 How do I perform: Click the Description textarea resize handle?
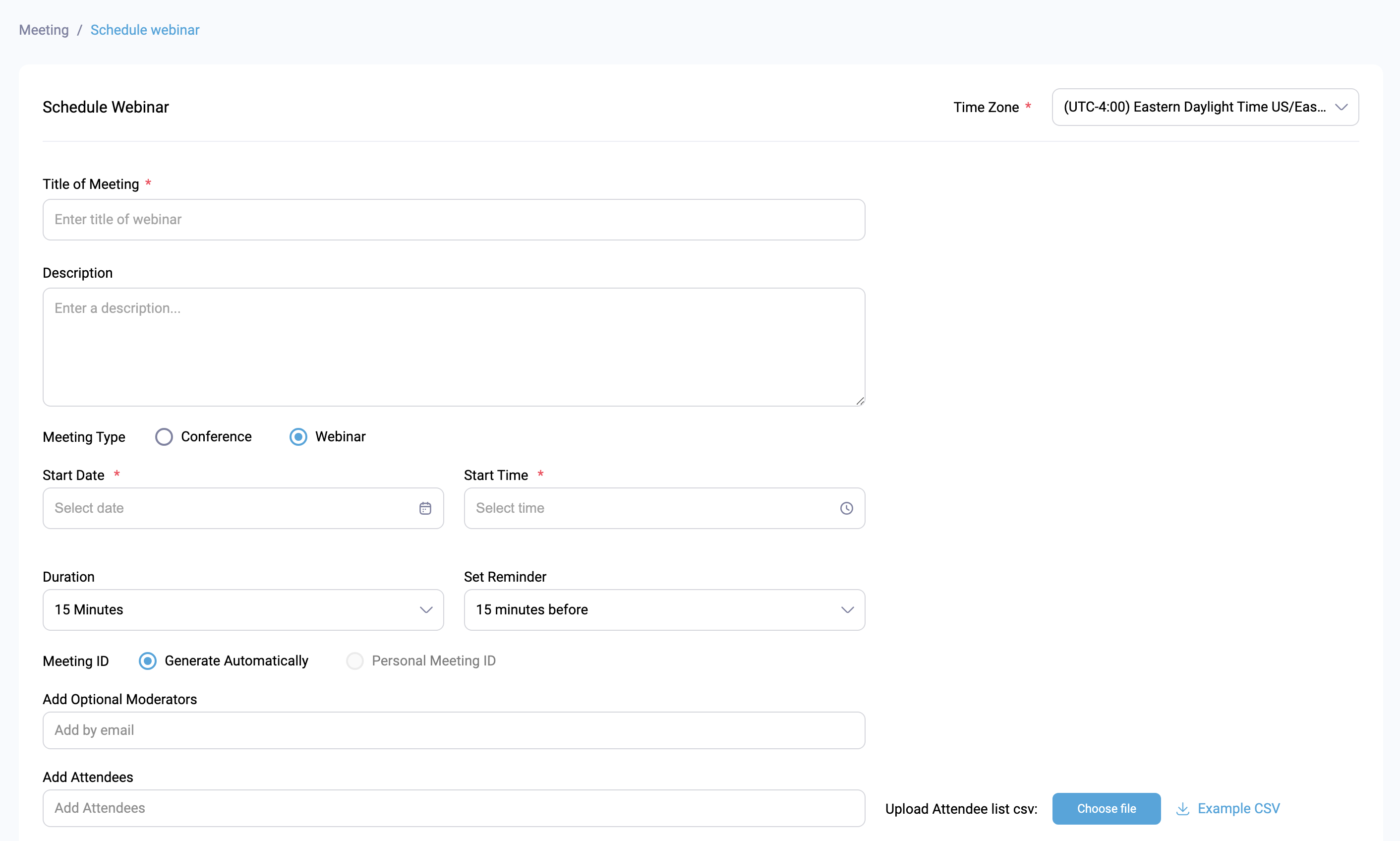(860, 401)
